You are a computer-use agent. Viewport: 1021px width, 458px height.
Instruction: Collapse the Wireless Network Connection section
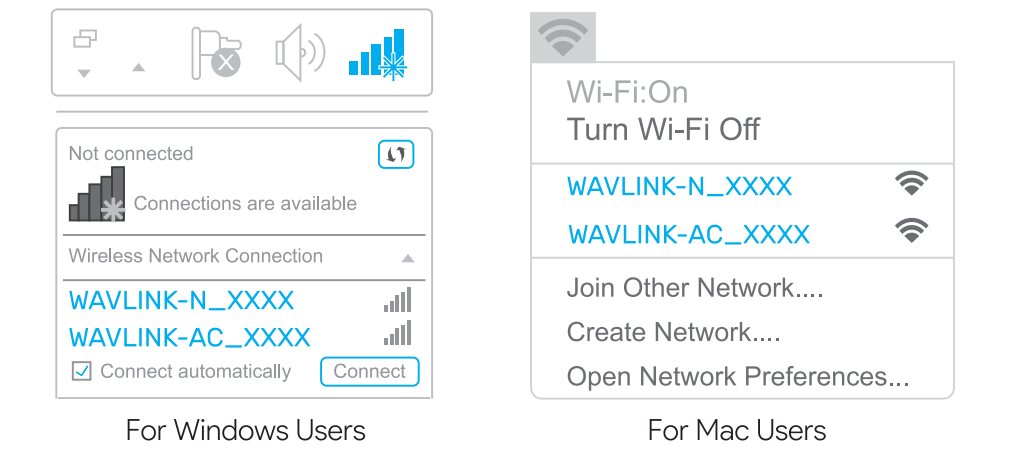click(407, 258)
